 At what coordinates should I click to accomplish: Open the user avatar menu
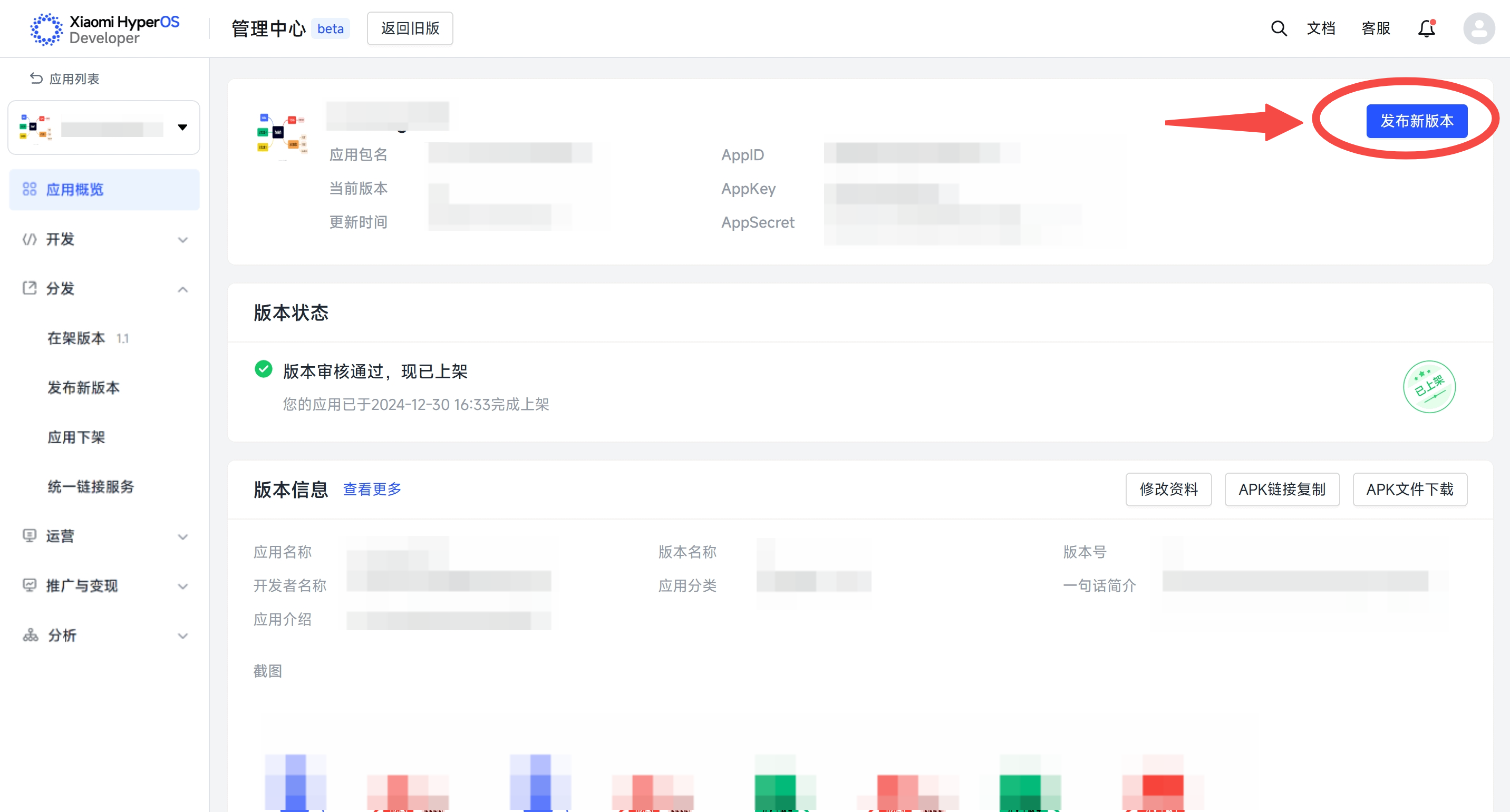tap(1478, 28)
